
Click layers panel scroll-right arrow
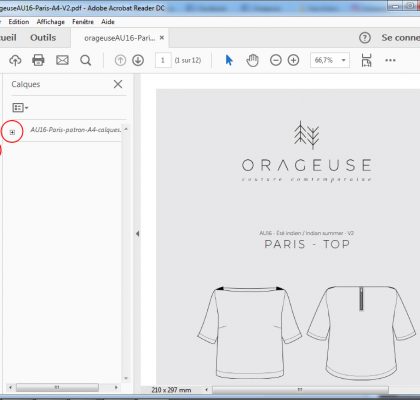tap(116, 387)
